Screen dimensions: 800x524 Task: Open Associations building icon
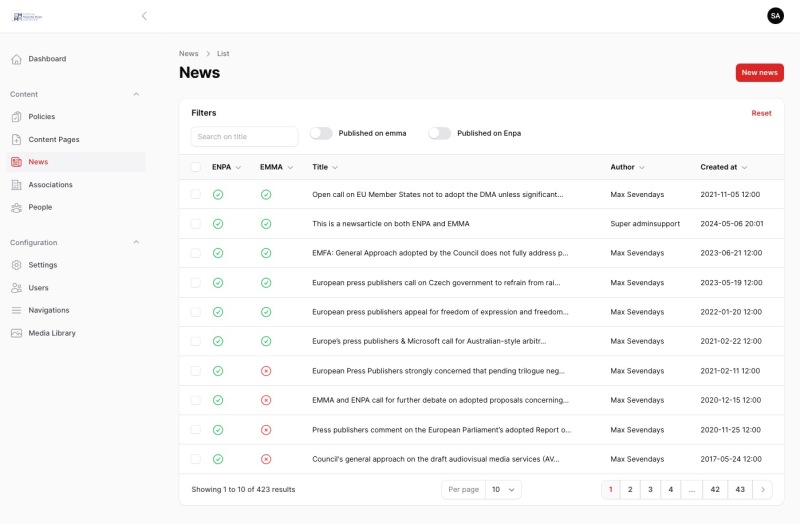pyautogui.click(x=16, y=185)
